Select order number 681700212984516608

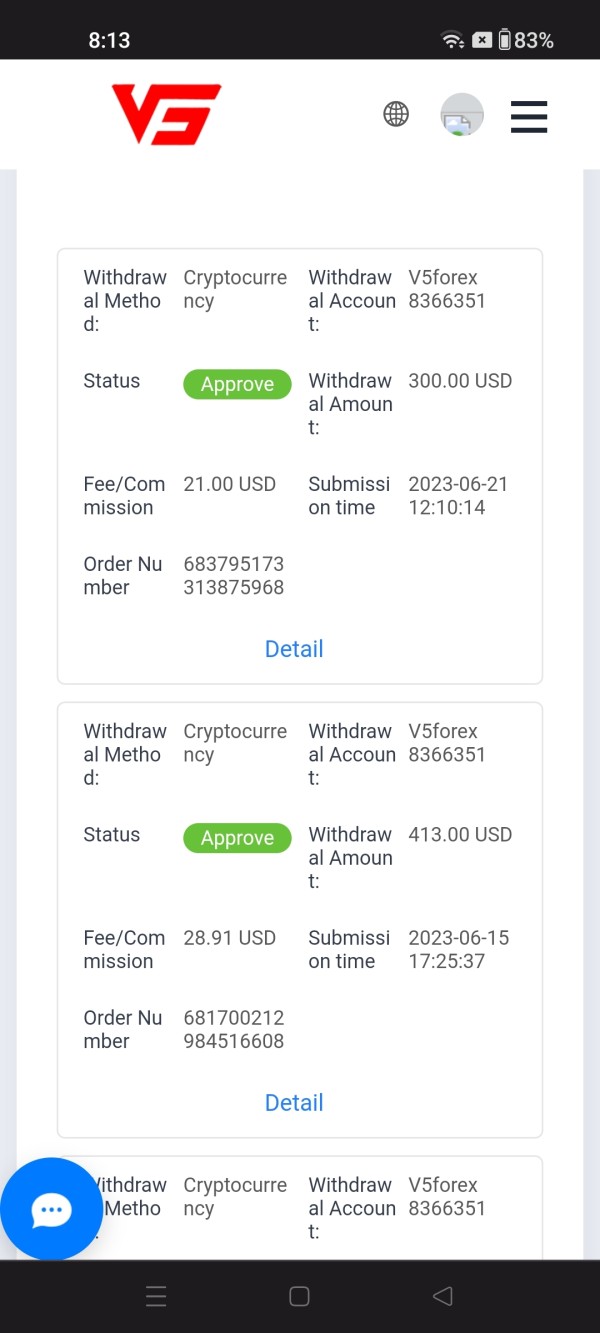click(x=234, y=1030)
